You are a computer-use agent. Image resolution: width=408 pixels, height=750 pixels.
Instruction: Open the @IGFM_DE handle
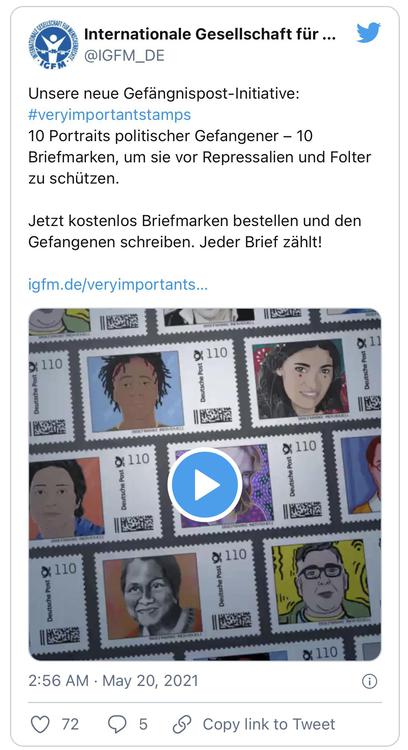124,55
